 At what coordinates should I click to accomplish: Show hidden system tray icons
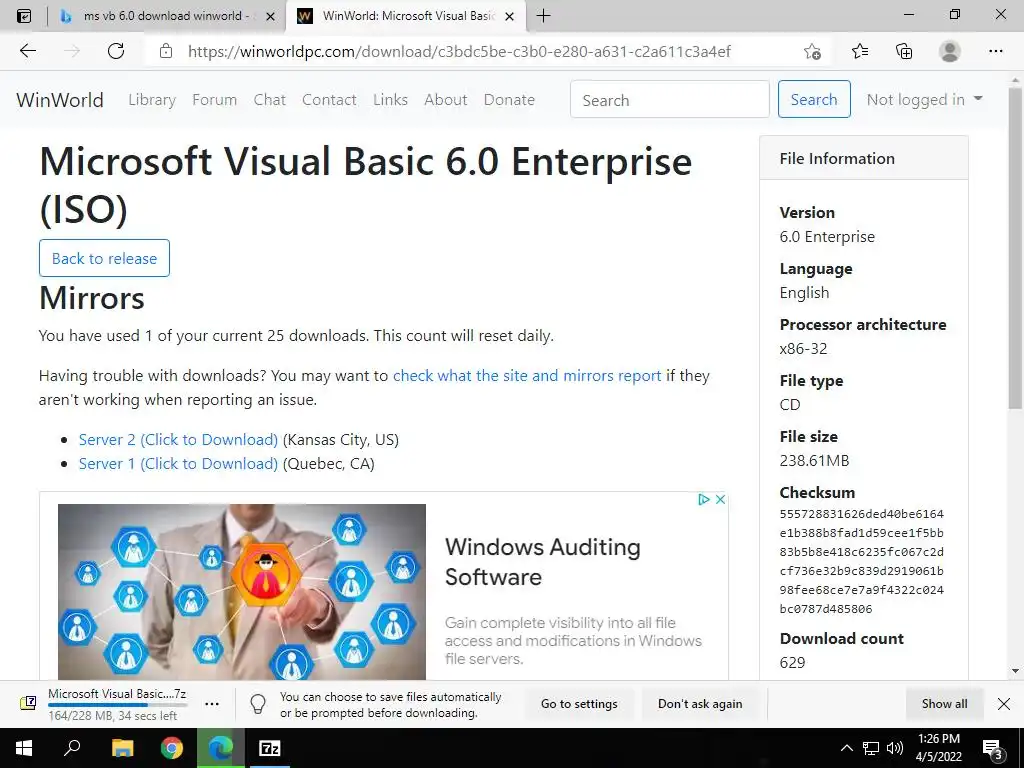(846, 748)
